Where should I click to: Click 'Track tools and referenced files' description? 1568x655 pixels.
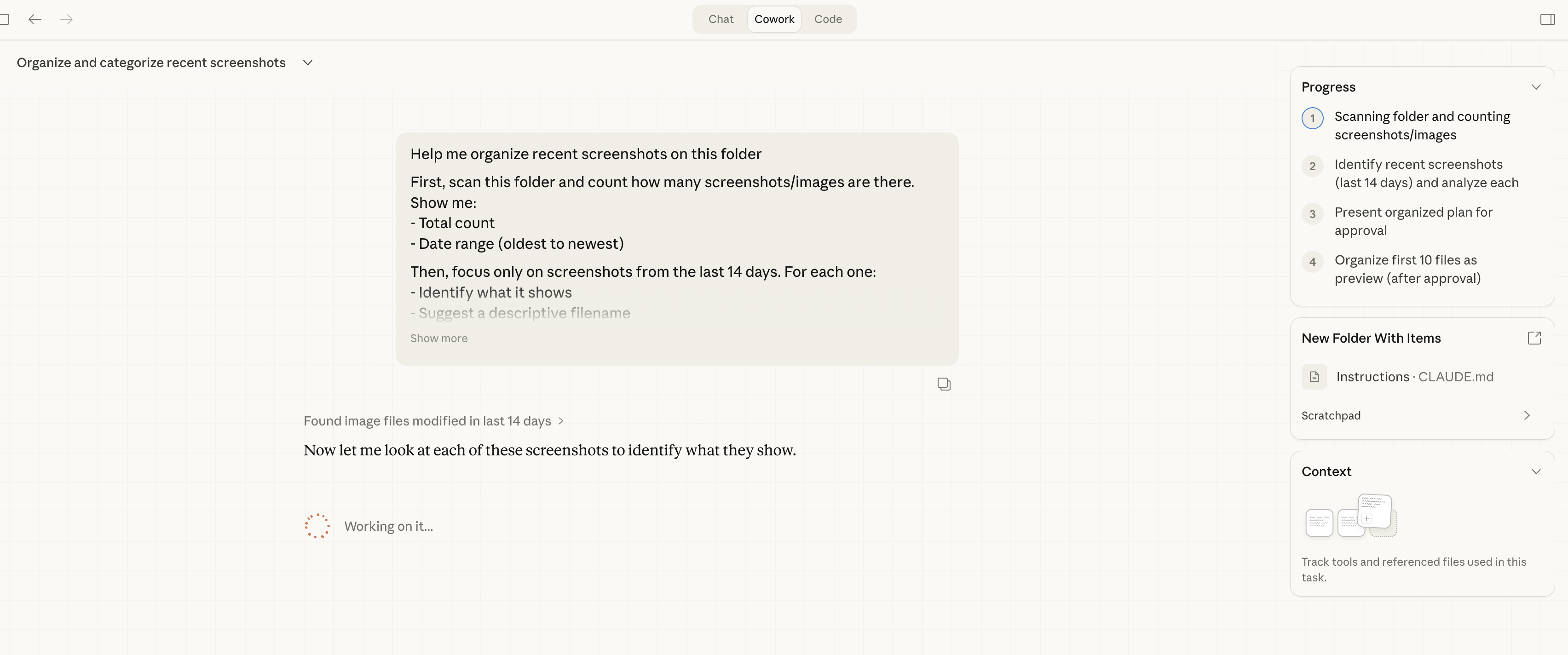click(x=1413, y=569)
